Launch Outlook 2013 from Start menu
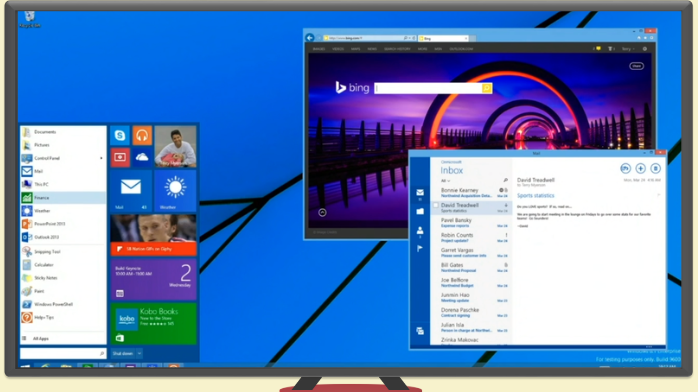 pos(63,237)
